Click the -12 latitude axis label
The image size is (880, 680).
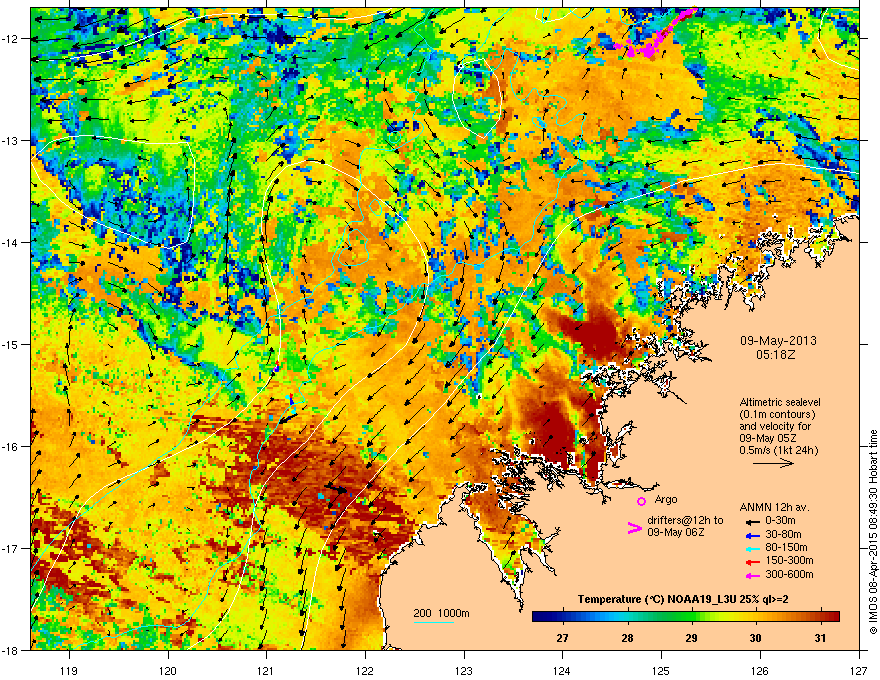point(10,39)
